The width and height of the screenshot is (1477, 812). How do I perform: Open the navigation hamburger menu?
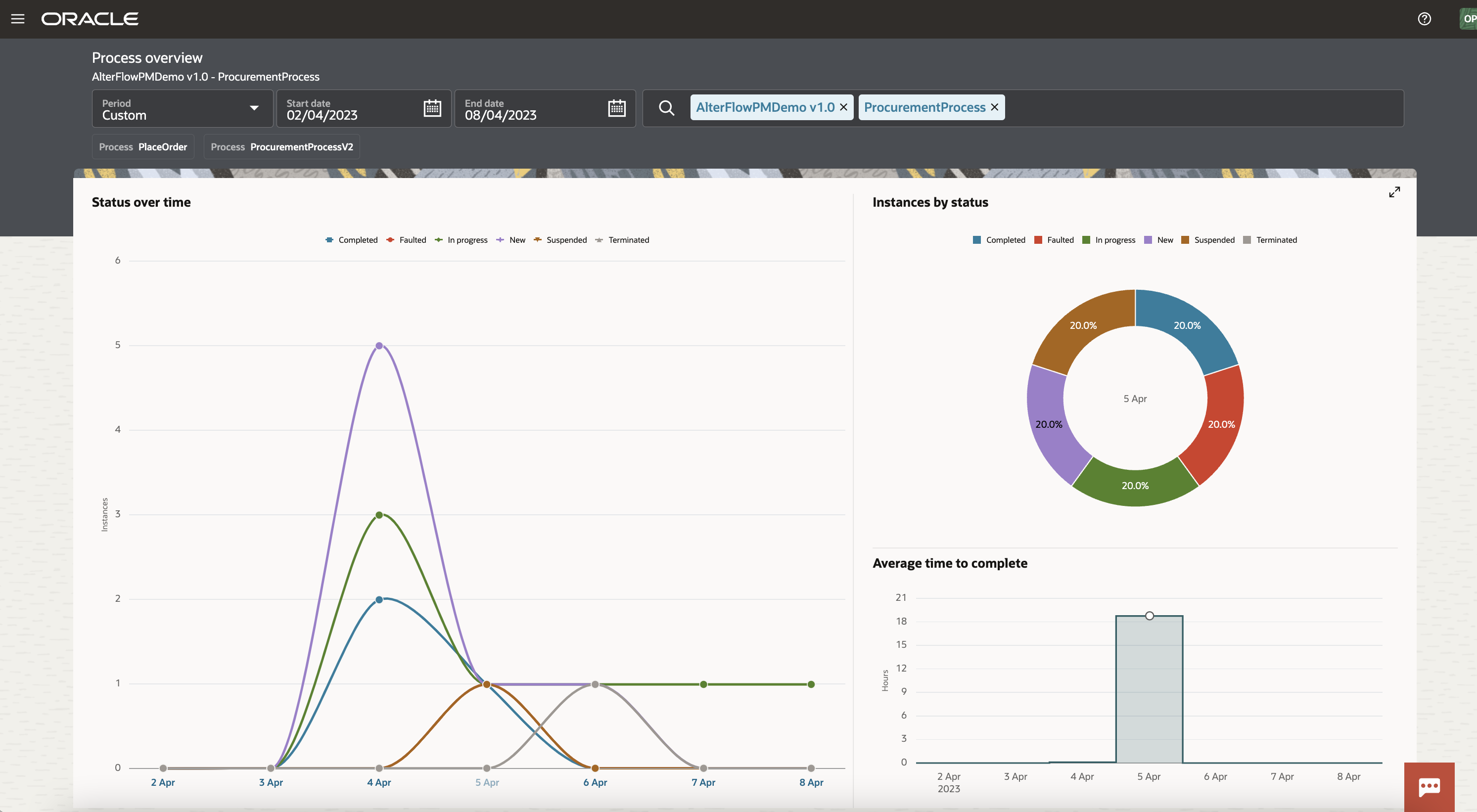tap(18, 18)
